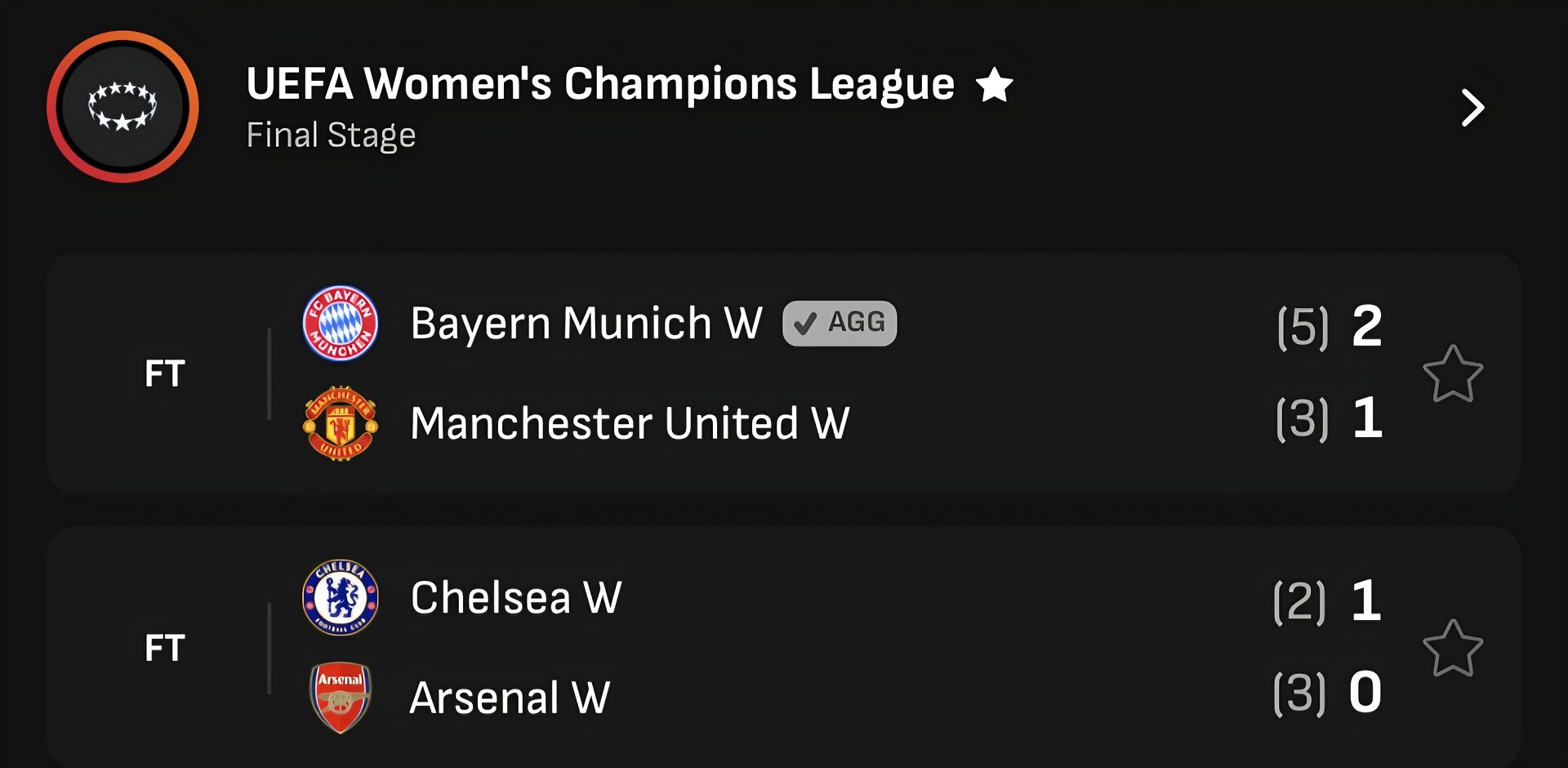Open the UEFA Women's Champions League title
This screenshot has height=768, width=1568.
(600, 84)
